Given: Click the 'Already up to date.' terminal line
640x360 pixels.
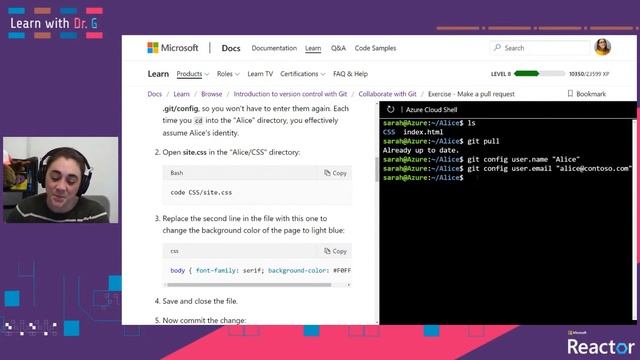Looking at the screenshot, I should coord(421,150).
